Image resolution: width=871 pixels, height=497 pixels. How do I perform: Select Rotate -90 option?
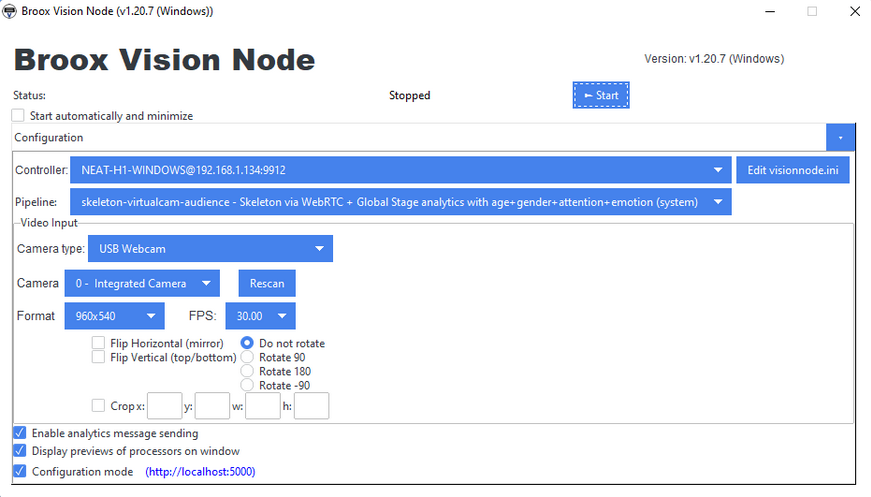point(247,385)
